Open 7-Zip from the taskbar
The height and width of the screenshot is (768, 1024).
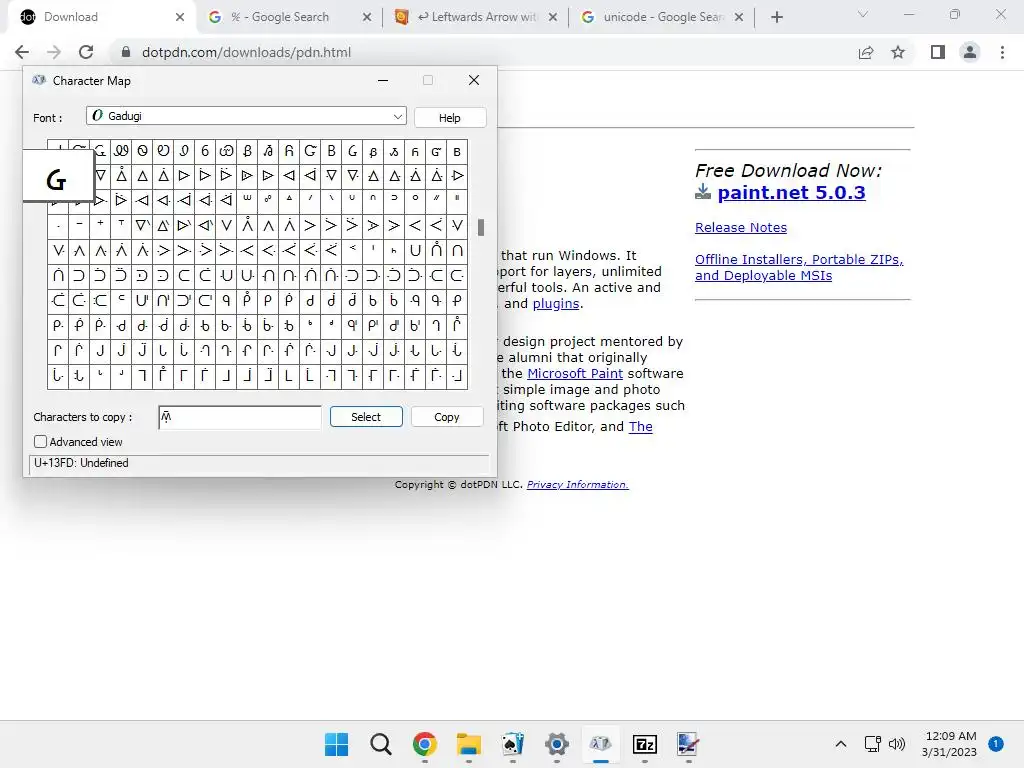(645, 744)
